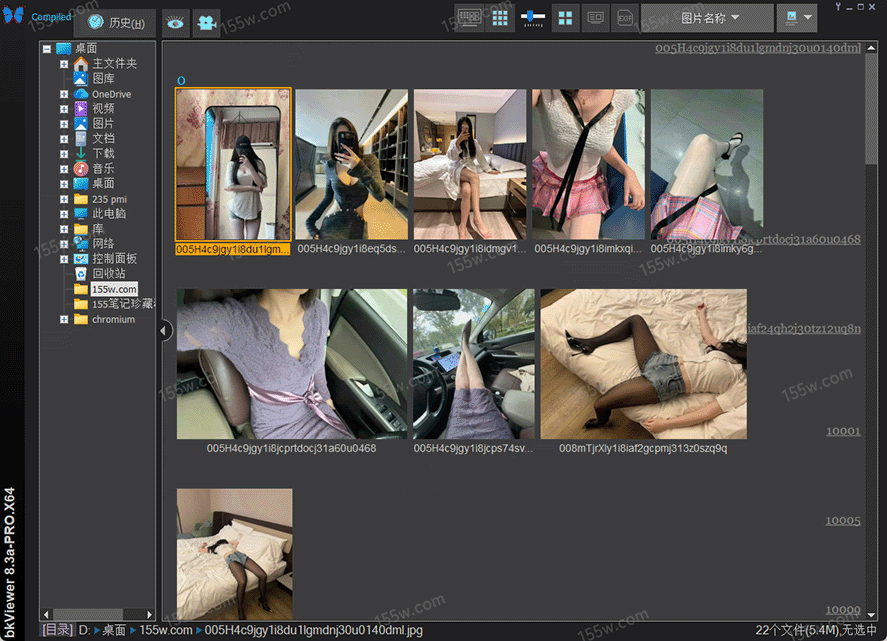Open the image icon dropdown menu
Image resolution: width=887 pixels, height=641 pixels.
tap(796, 18)
